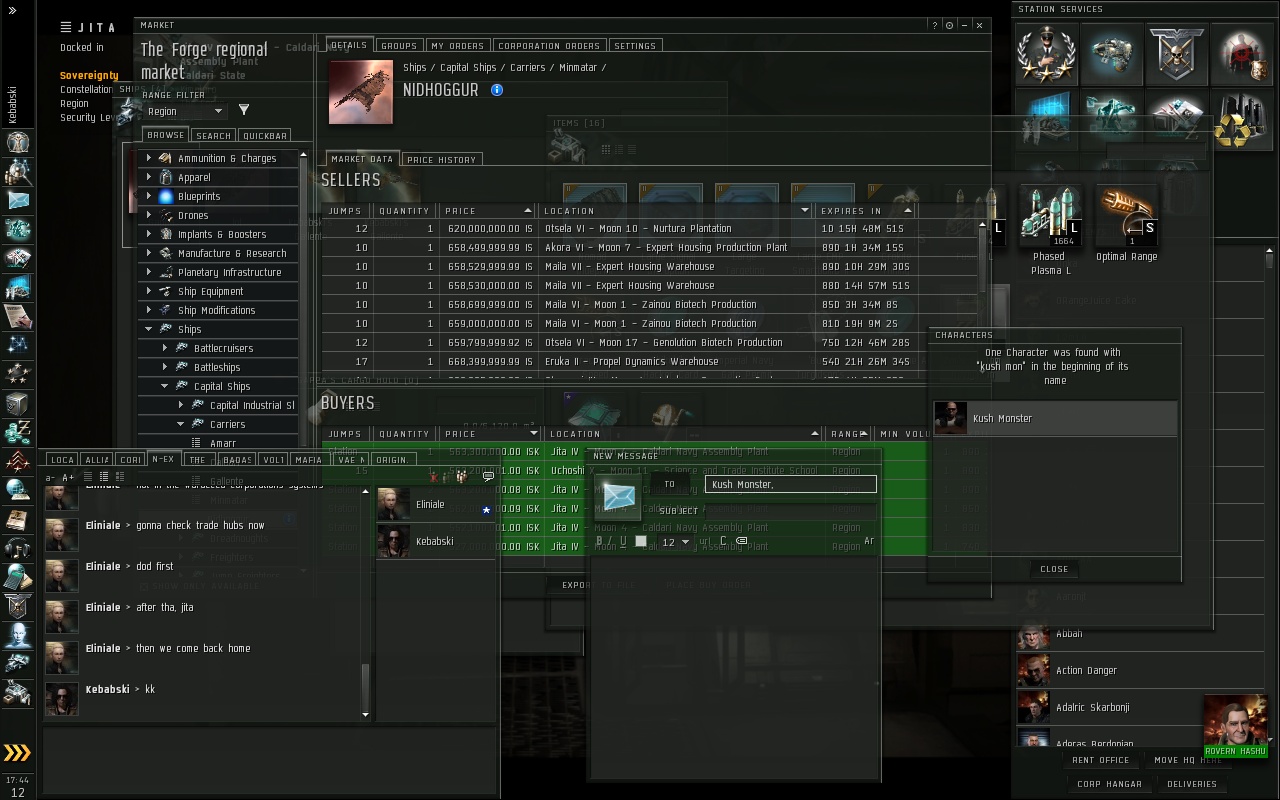Open the corporation stars icon in sidebar
Image resolution: width=1280 pixels, height=800 pixels.
[17, 375]
